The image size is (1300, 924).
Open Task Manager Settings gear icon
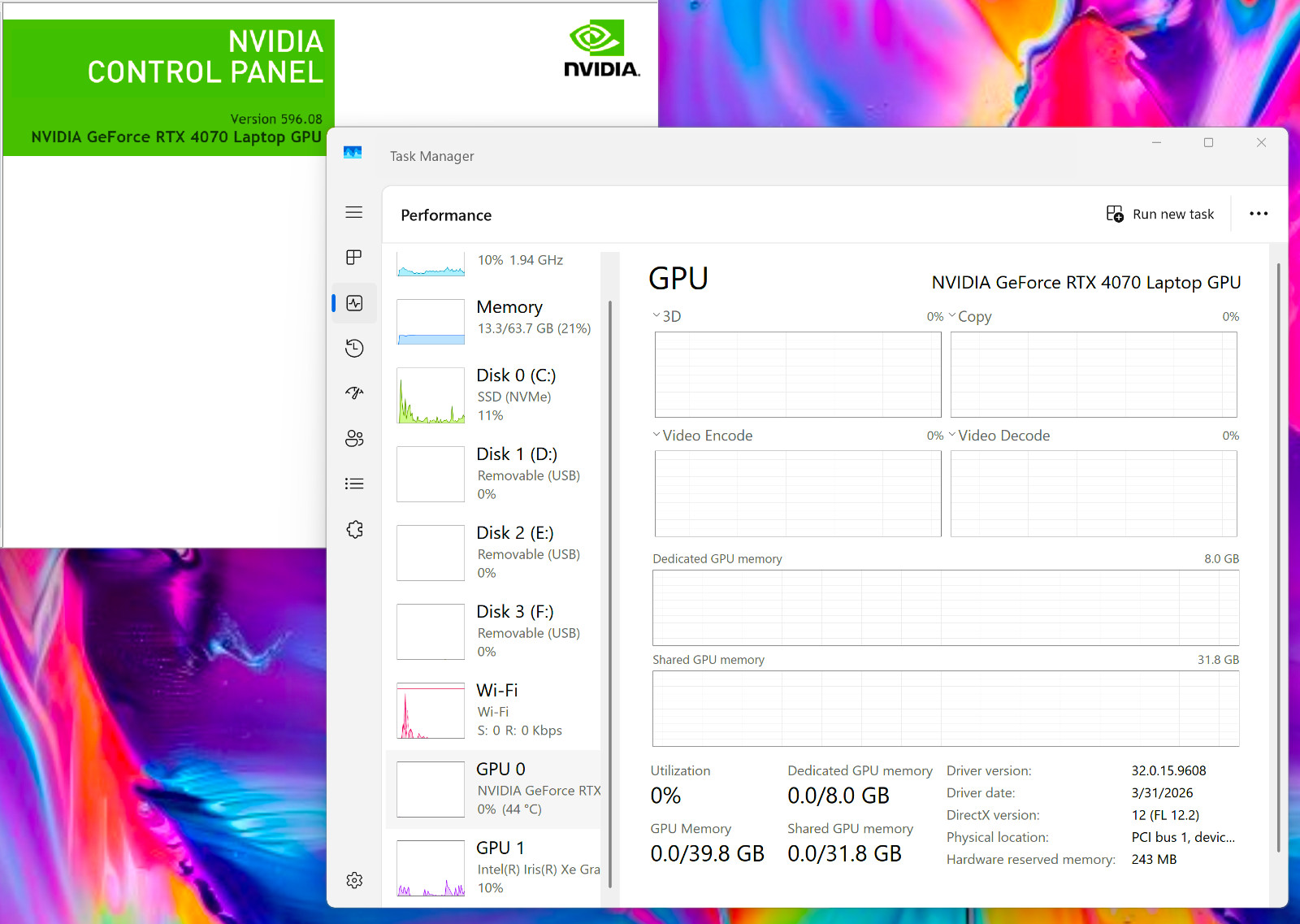pyautogui.click(x=354, y=880)
